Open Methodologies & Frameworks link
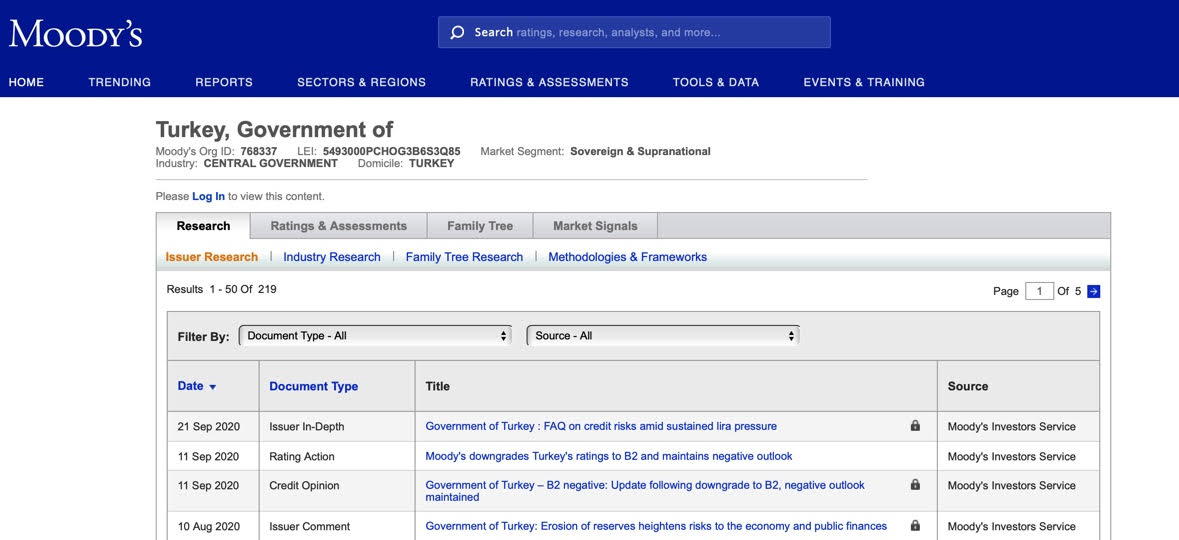This screenshot has width=1179, height=540. click(627, 257)
